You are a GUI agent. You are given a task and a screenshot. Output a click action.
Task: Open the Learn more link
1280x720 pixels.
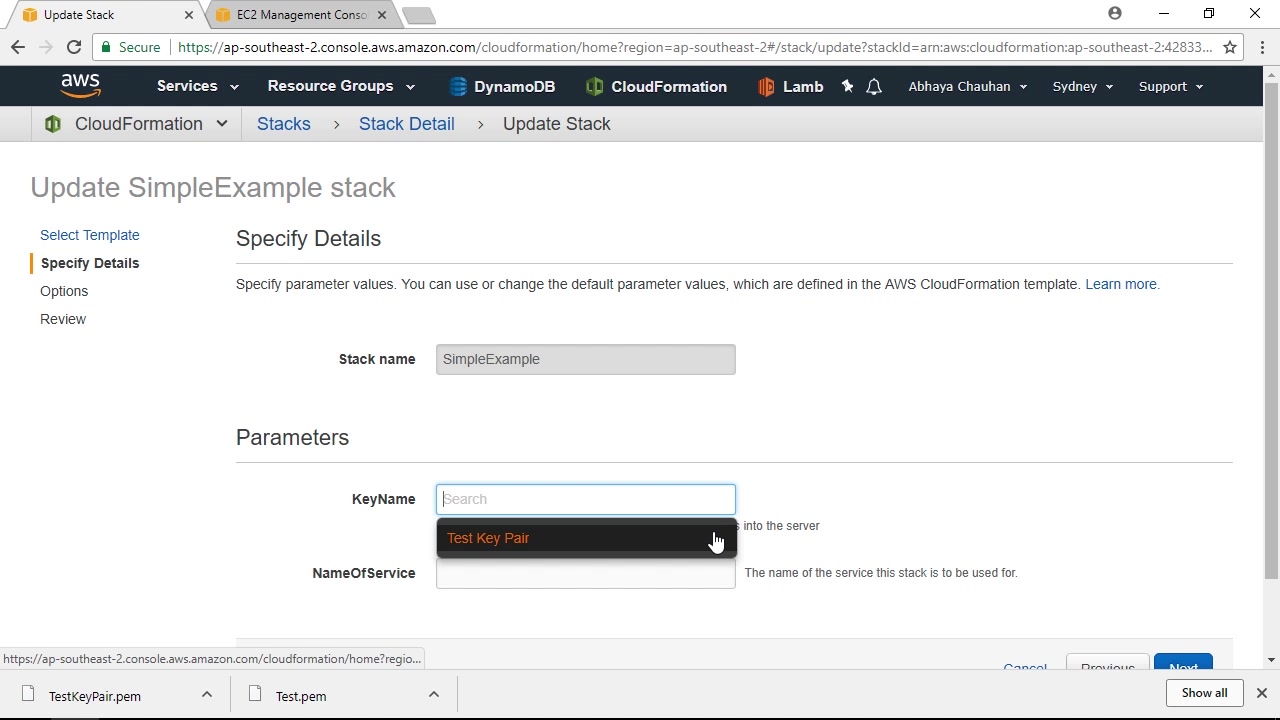[1122, 284]
